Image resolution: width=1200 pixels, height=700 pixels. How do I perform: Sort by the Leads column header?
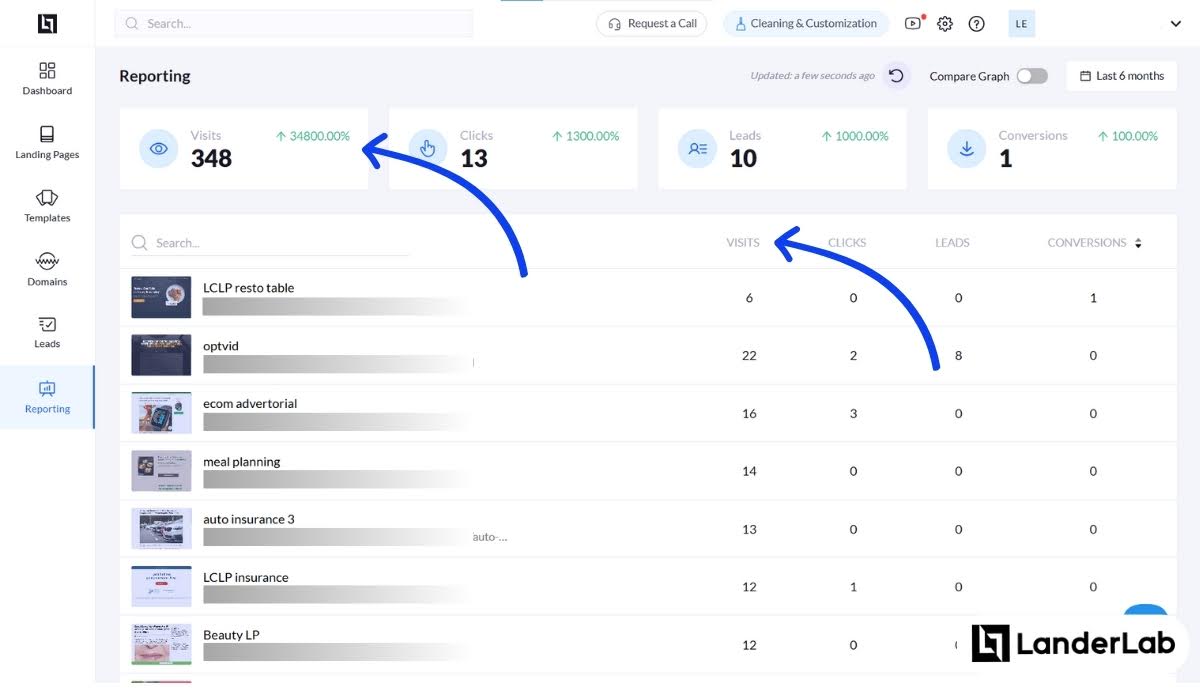[x=952, y=243]
